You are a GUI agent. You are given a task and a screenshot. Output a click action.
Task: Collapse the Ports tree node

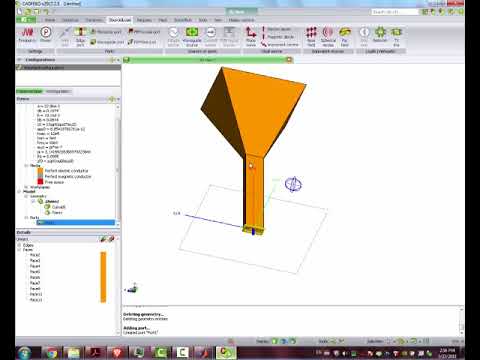[x=26, y=217]
